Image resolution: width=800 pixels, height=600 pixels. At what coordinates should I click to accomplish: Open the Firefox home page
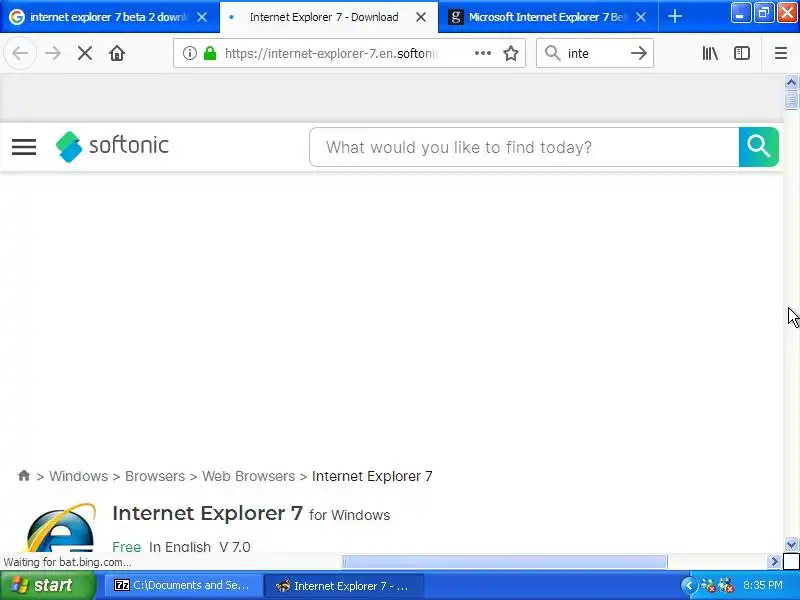tap(117, 53)
